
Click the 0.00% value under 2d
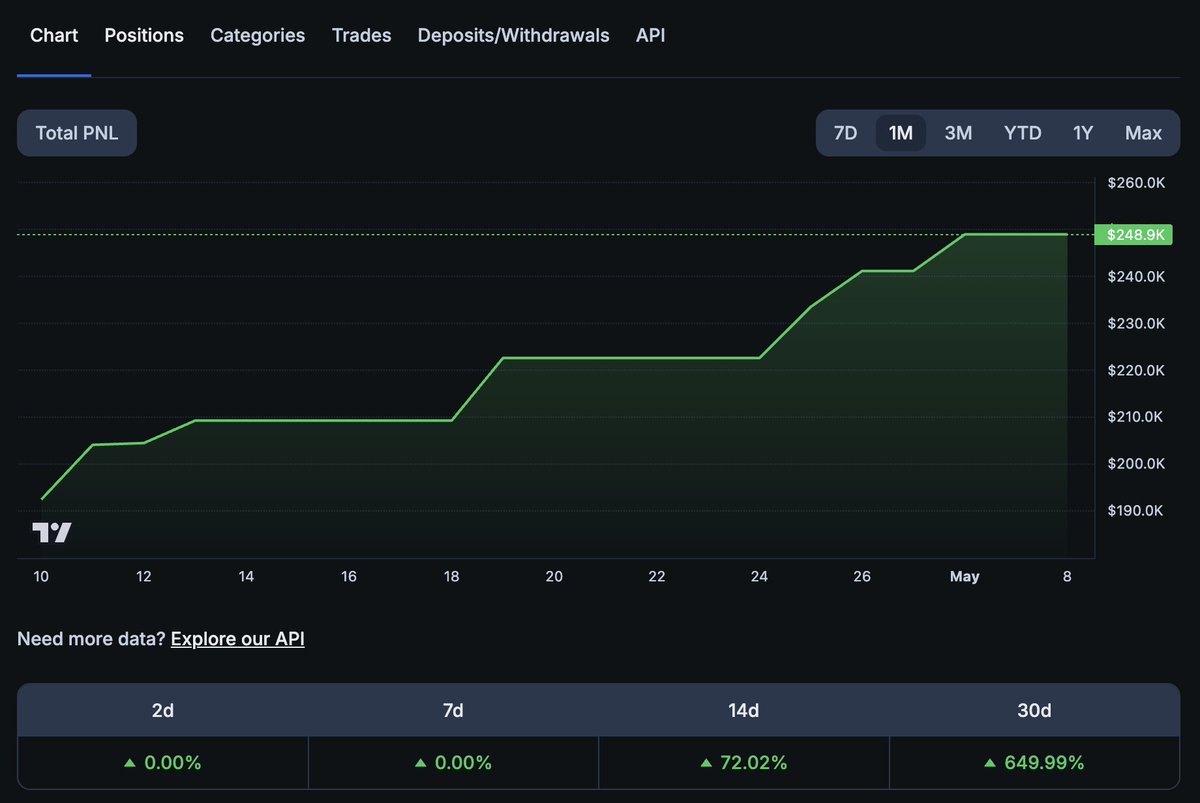tap(172, 763)
